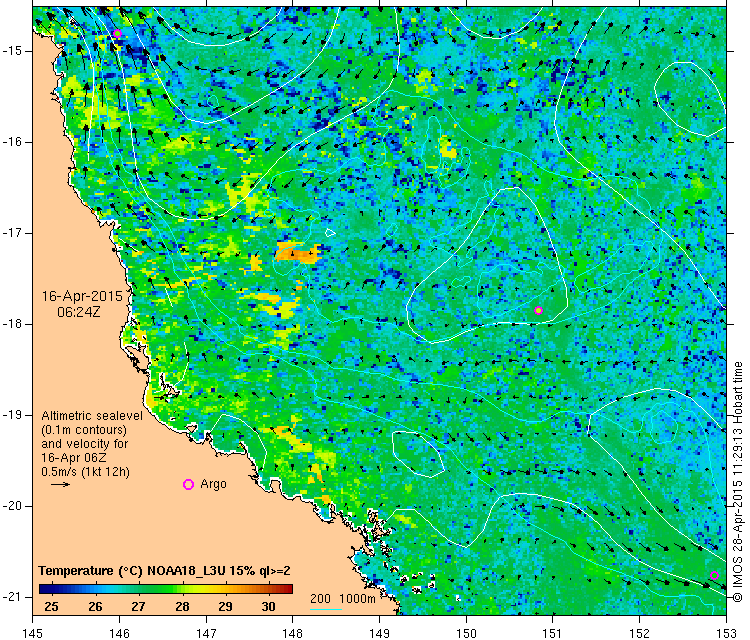This screenshot has height=640, width=750.
Task: Click the latitude label '-20'
Action: pyautogui.click(x=13, y=506)
